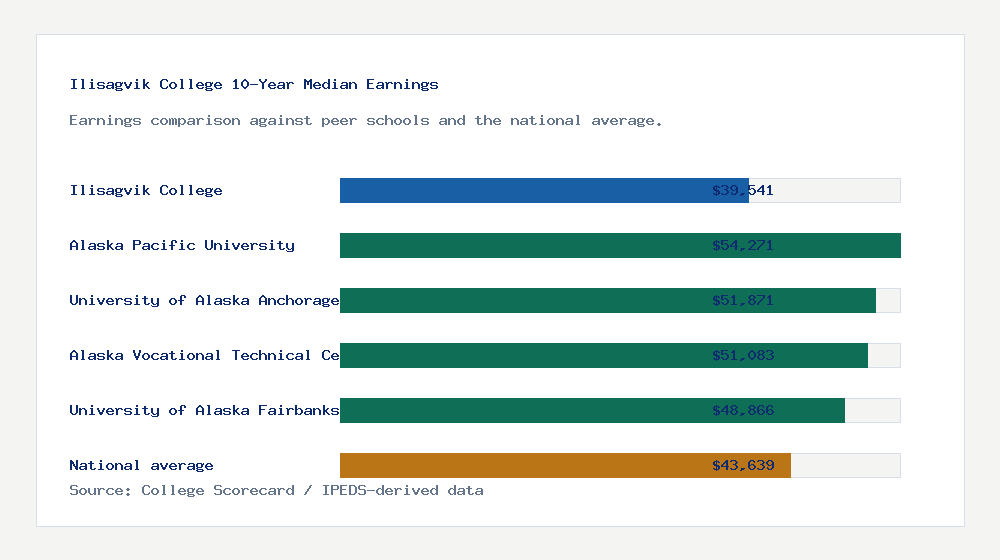This screenshot has height=560, width=1000.
Task: Select the '$43,639' value
Action: 743,466
